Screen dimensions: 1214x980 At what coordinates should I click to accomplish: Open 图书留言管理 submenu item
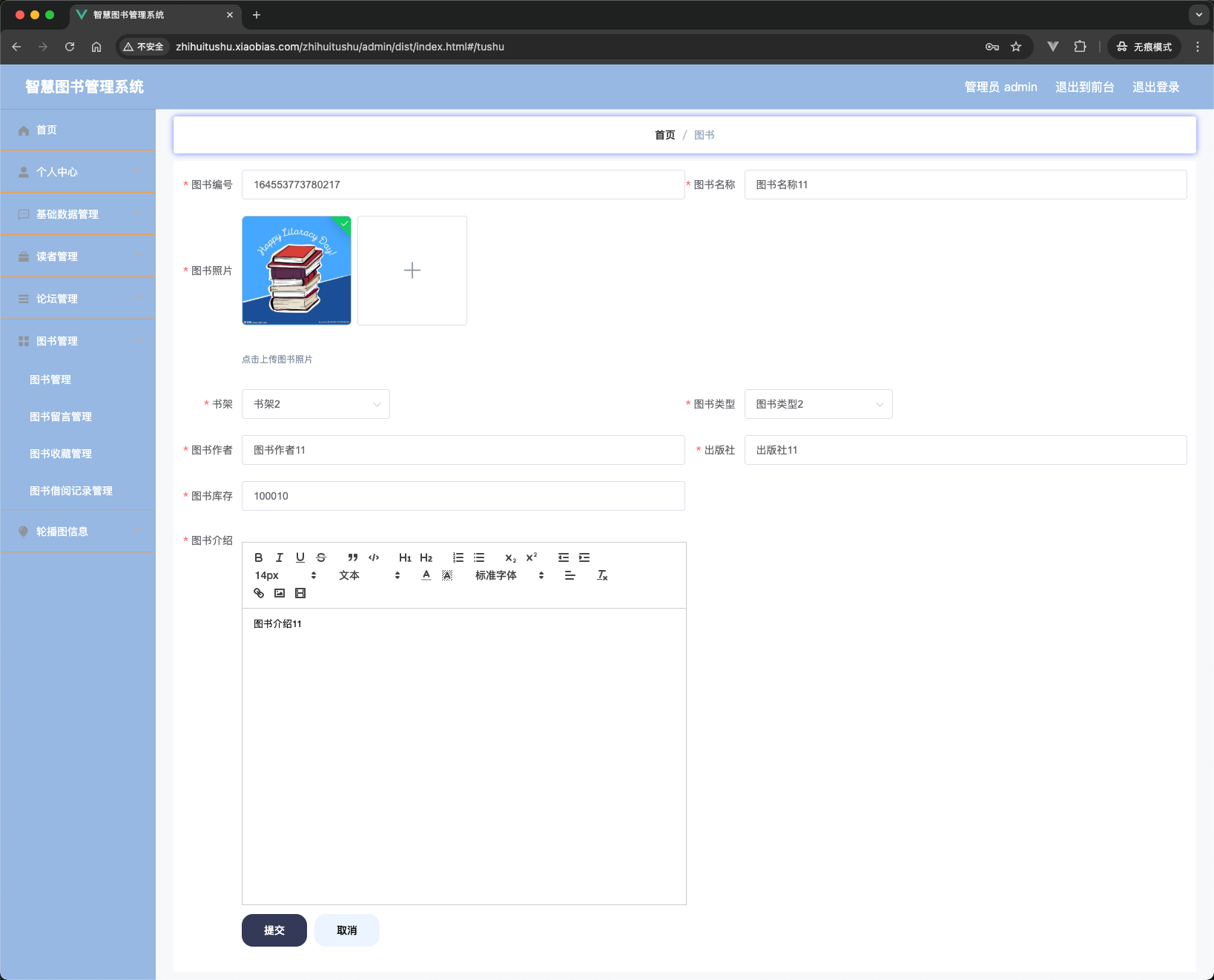(x=78, y=417)
